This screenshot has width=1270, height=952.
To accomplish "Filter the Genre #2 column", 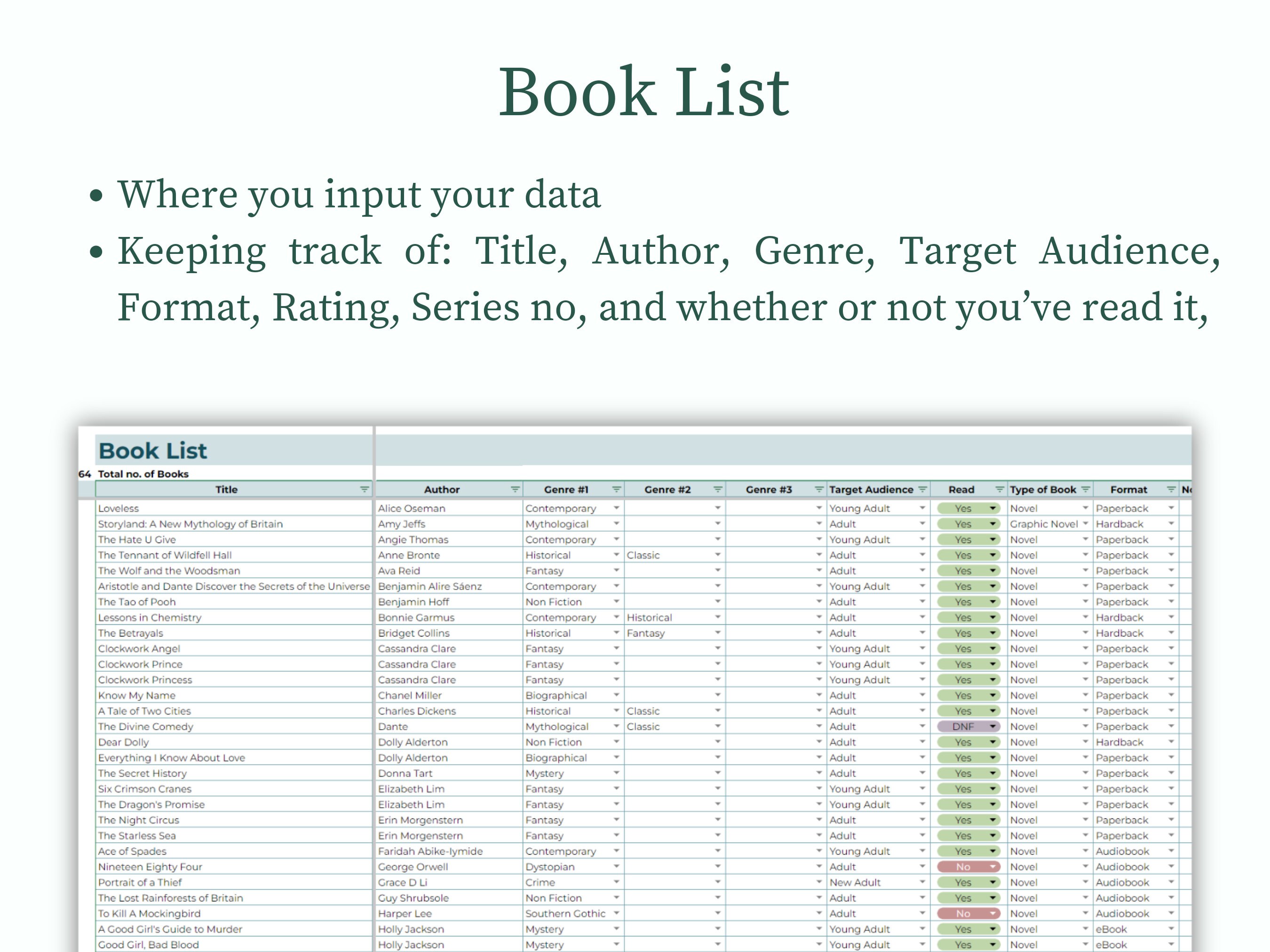I will [718, 489].
